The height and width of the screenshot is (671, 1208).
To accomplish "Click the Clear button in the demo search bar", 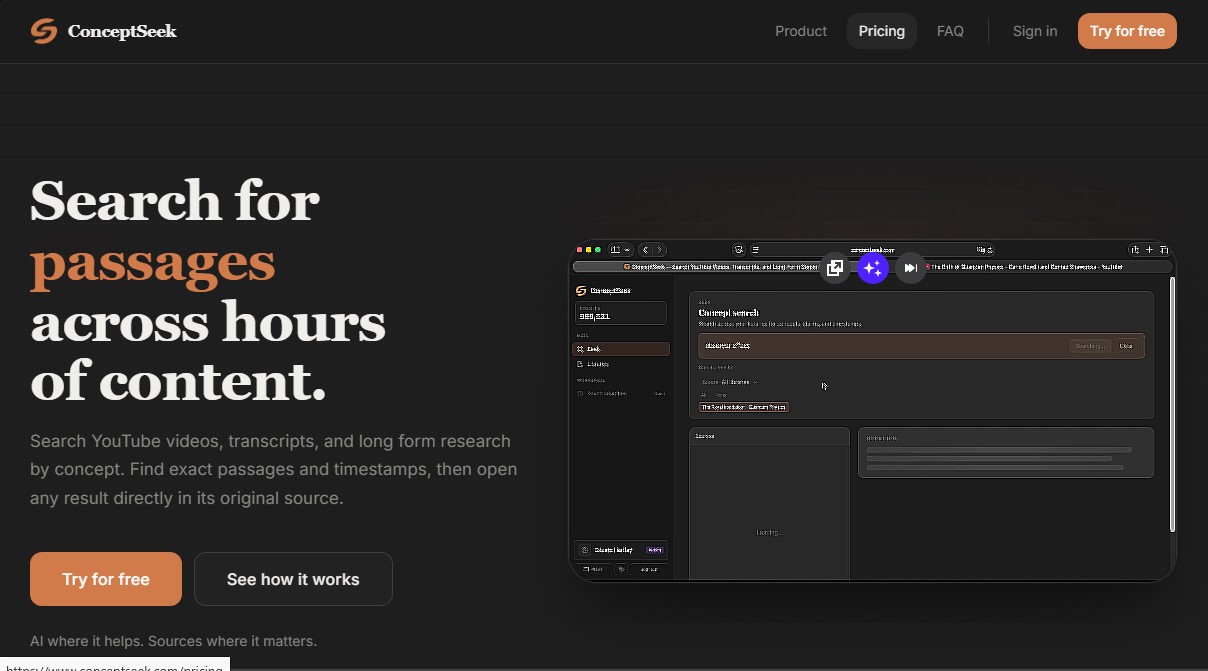I will point(1126,346).
